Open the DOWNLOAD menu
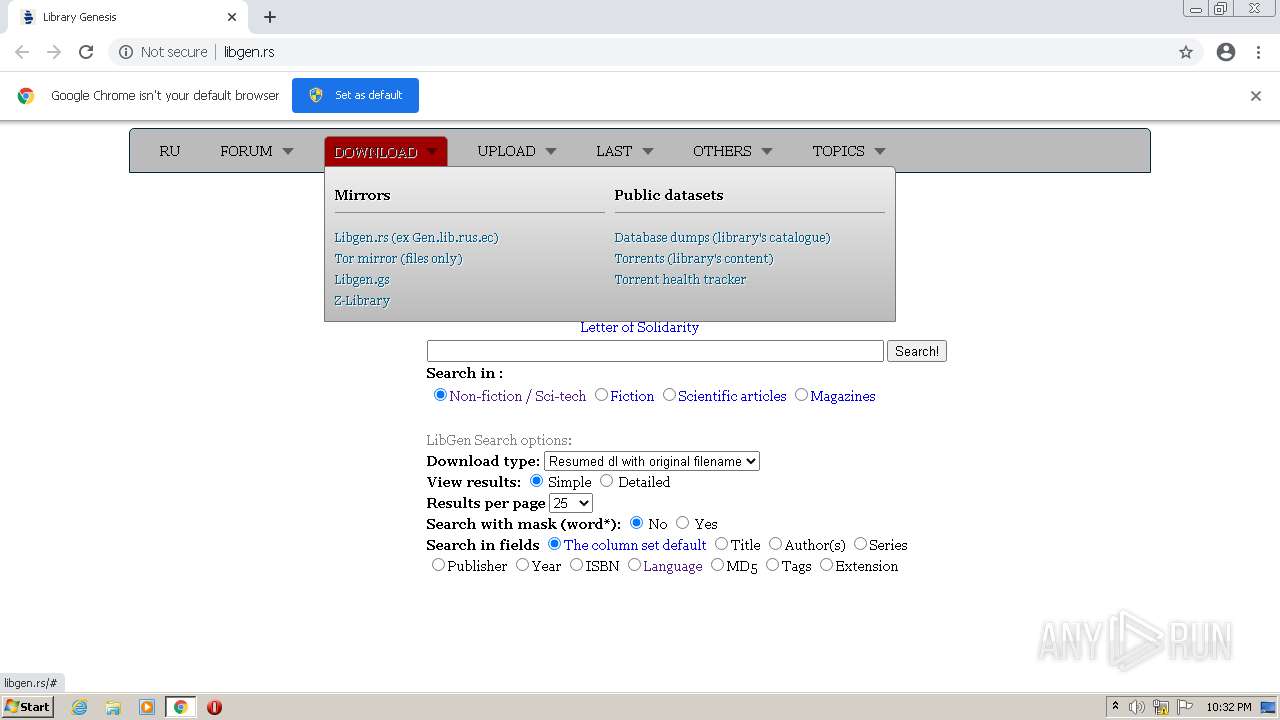The height and width of the screenshot is (720, 1280). coord(386,151)
